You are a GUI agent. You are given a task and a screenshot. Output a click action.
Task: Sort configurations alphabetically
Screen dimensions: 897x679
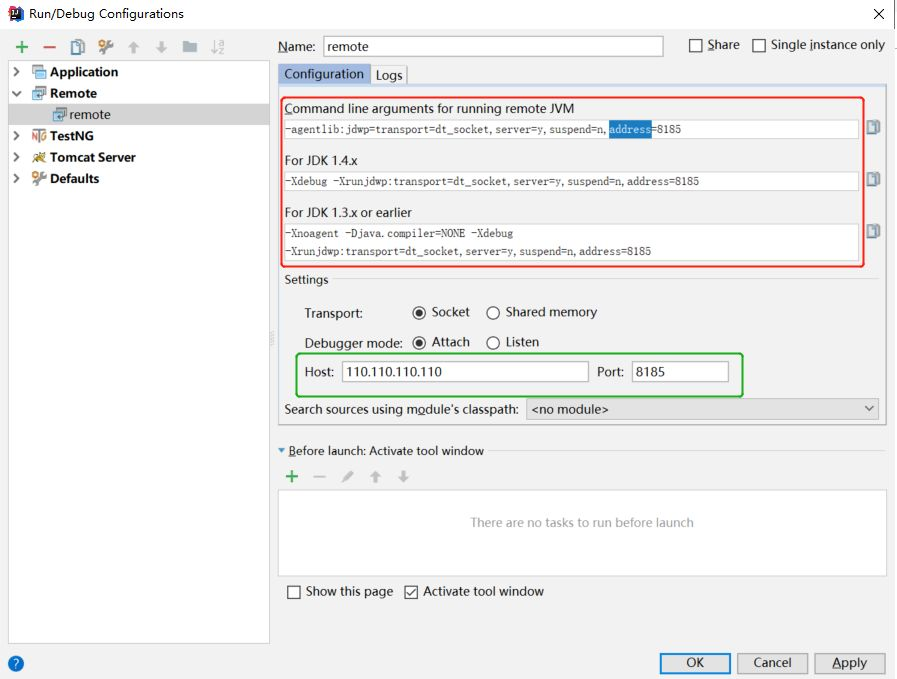(x=217, y=47)
